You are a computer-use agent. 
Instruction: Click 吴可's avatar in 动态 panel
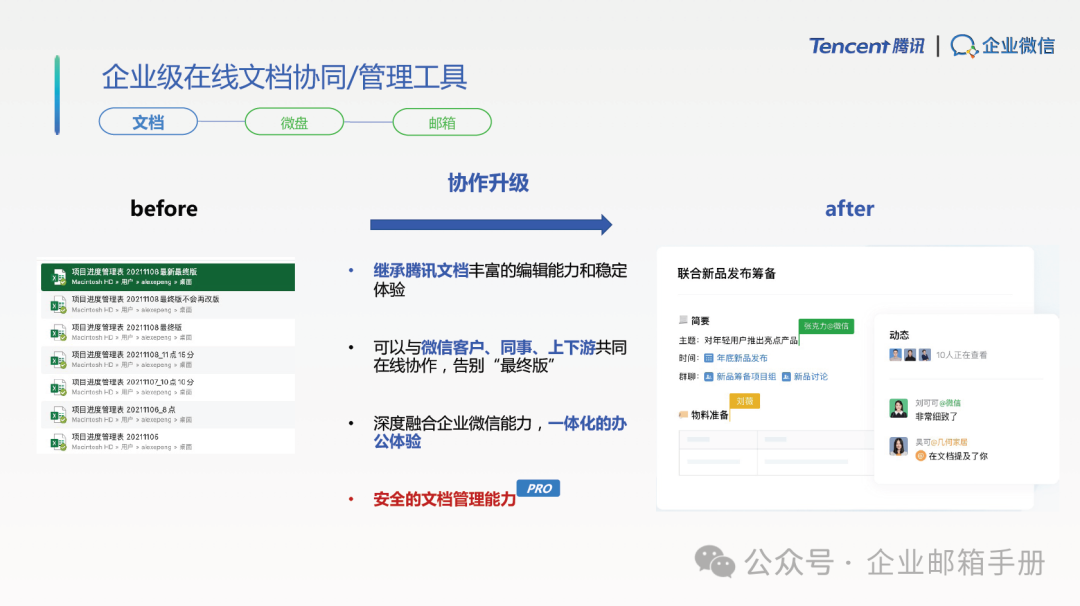click(898, 447)
